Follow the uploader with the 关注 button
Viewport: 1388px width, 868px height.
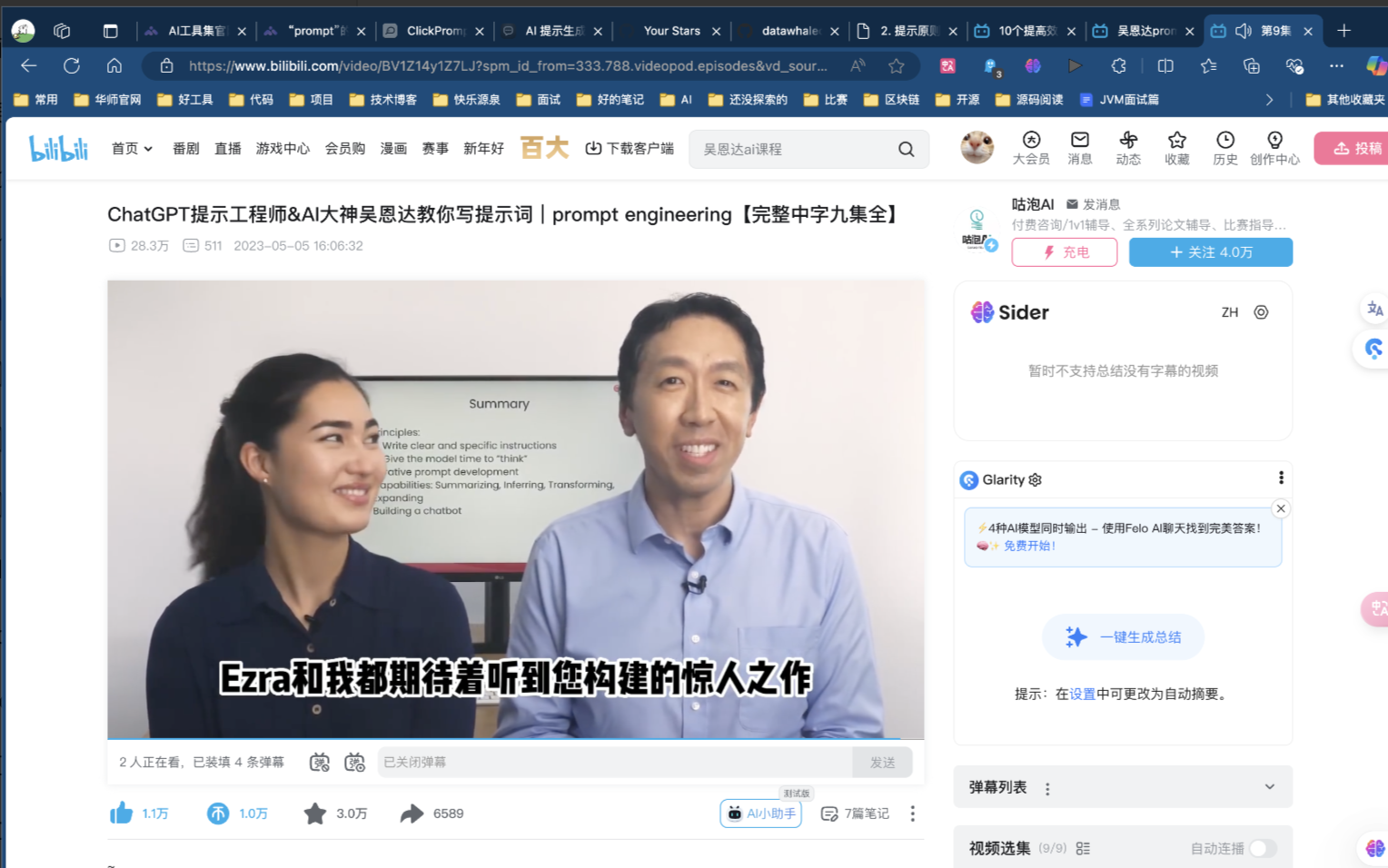coord(1210,252)
